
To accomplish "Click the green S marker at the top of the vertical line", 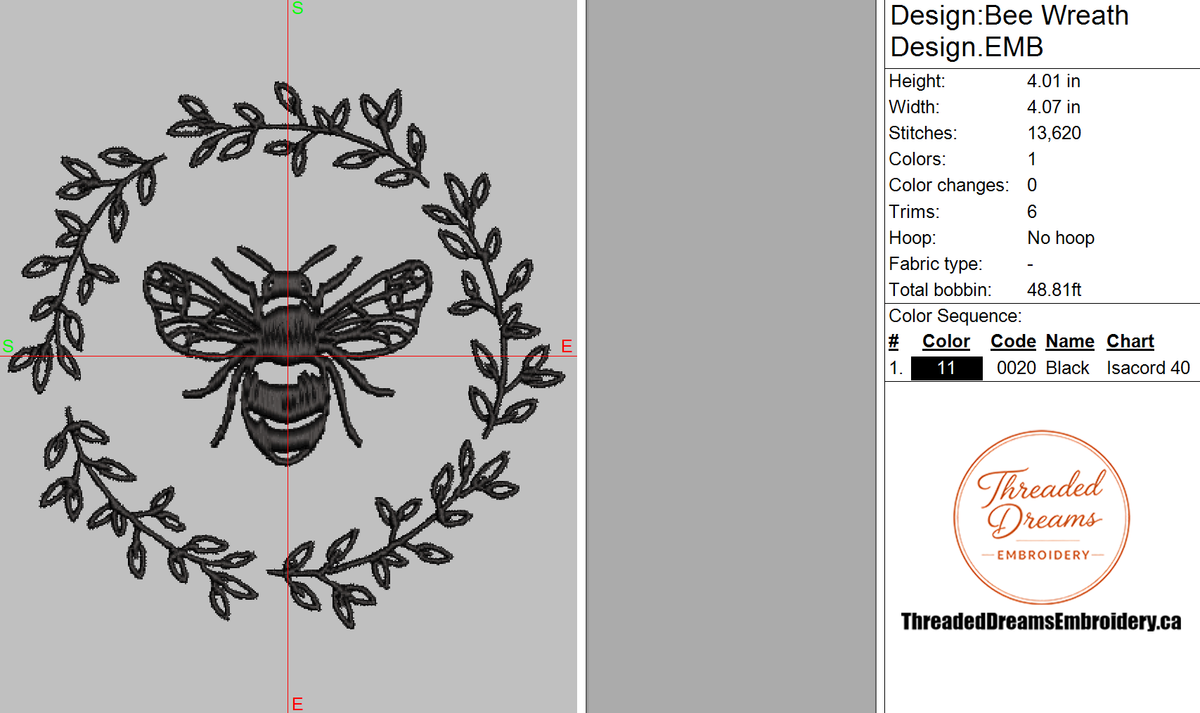I will [297, 8].
